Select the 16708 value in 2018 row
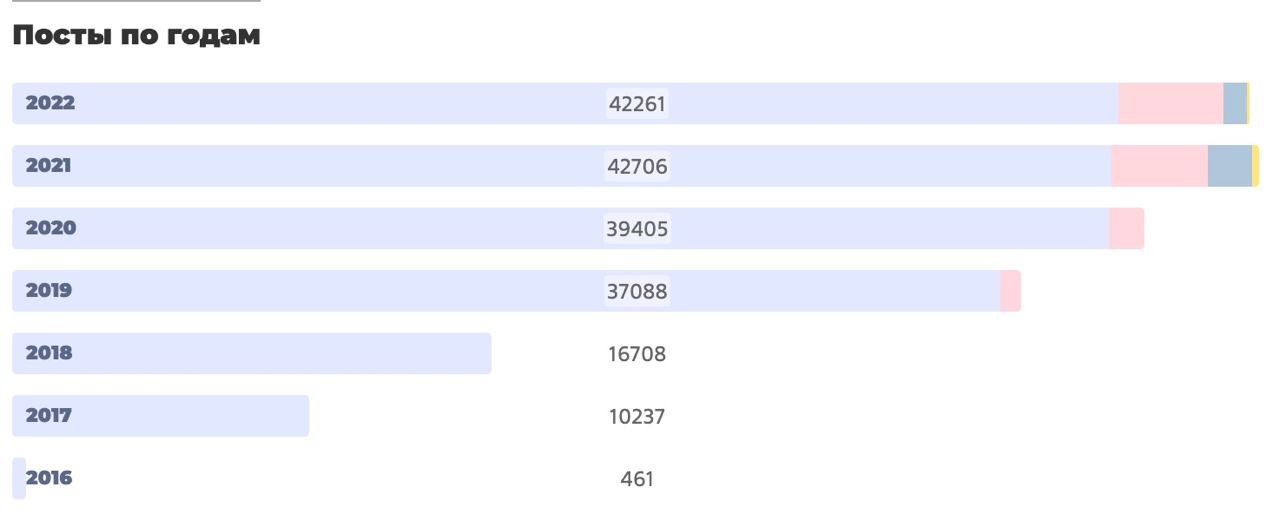Image resolution: width=1280 pixels, height=521 pixels. pos(637,354)
